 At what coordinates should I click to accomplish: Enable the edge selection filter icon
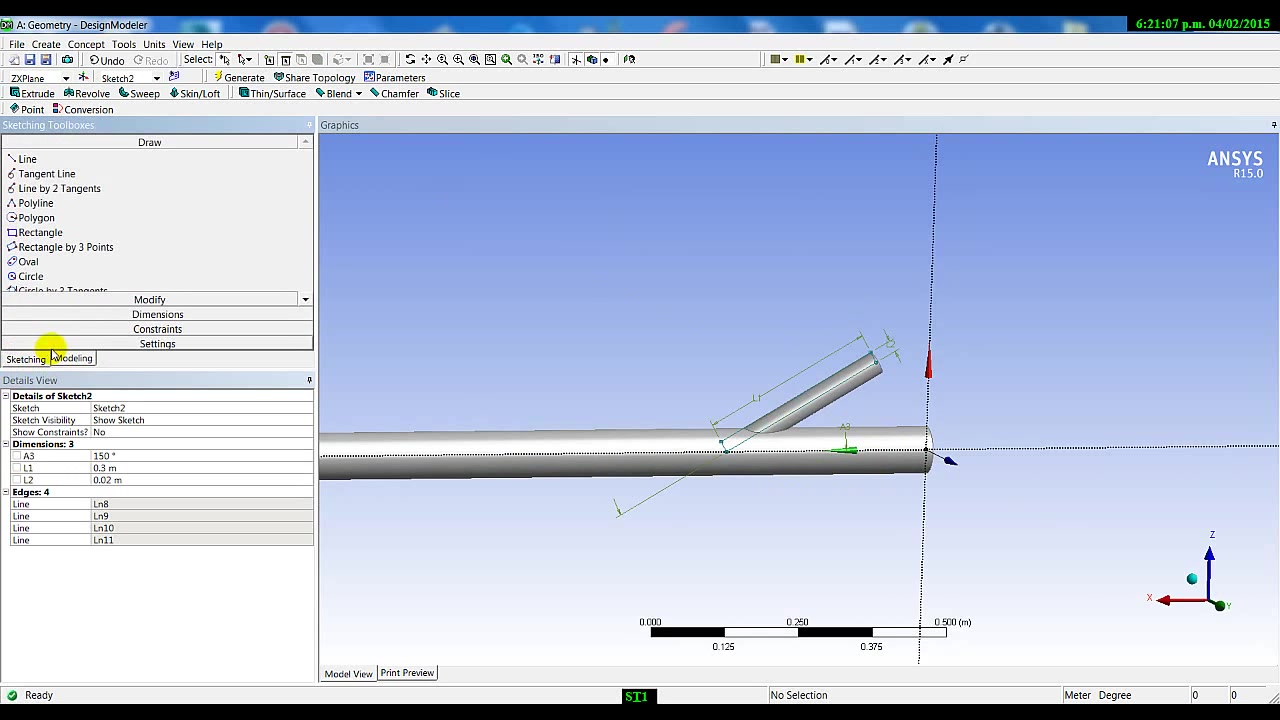click(285, 60)
